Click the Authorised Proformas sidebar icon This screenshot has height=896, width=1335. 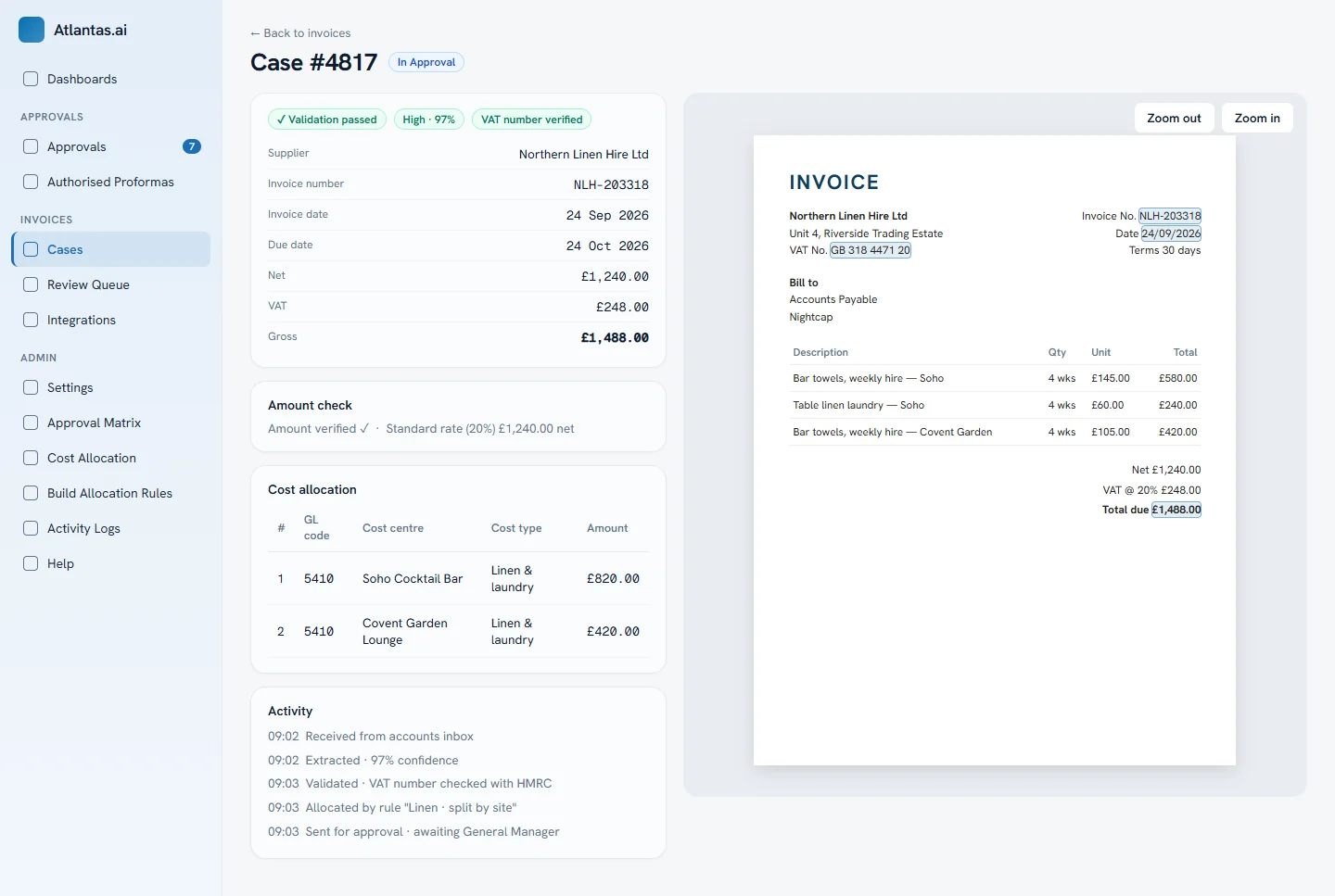31,182
